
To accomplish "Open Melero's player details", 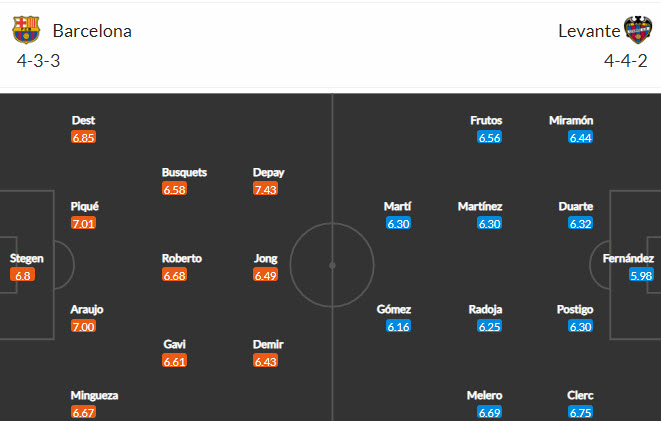I will pos(484,395).
